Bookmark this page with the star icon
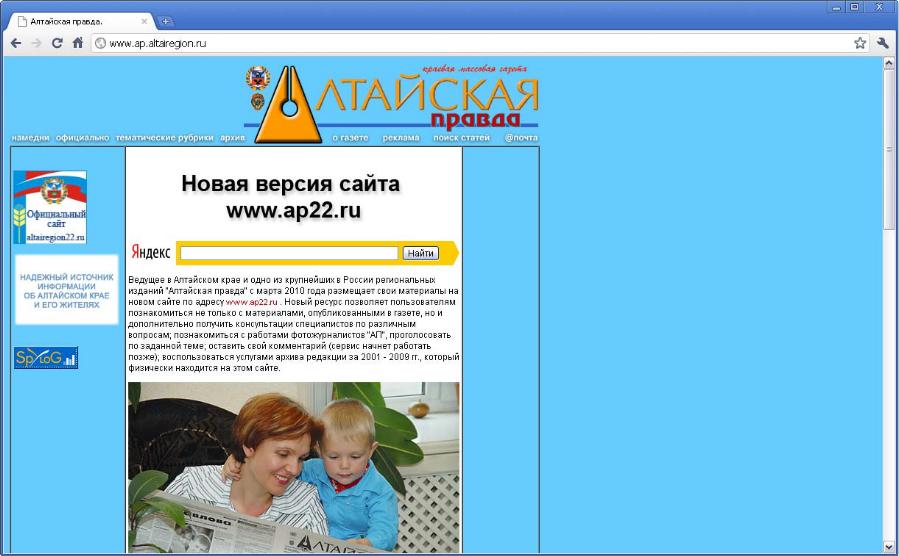 pos(860,43)
